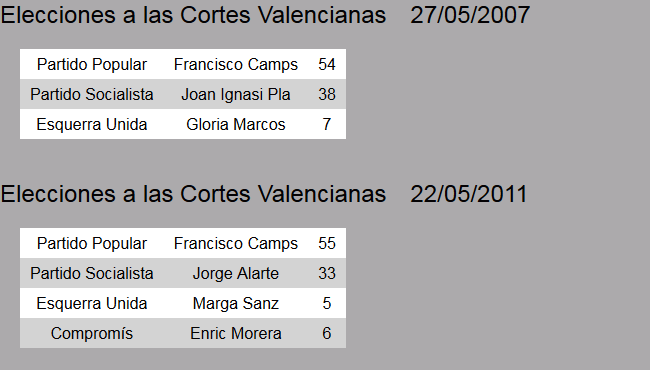The image size is (650, 370).
Task: Click the 2007 elections heading
Action: tap(265, 15)
